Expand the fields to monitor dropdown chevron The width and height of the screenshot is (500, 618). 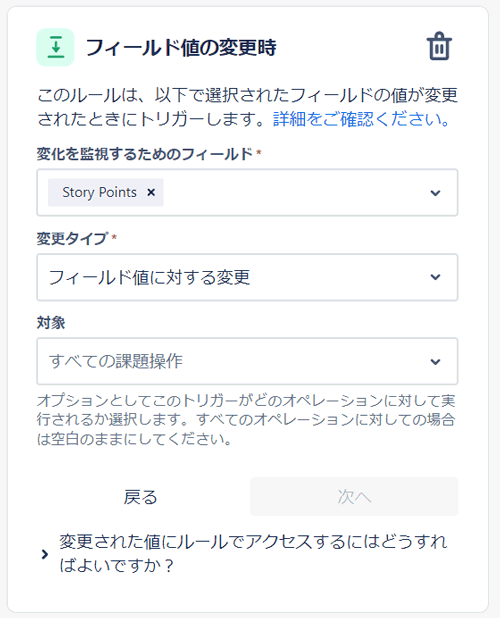pos(435,193)
